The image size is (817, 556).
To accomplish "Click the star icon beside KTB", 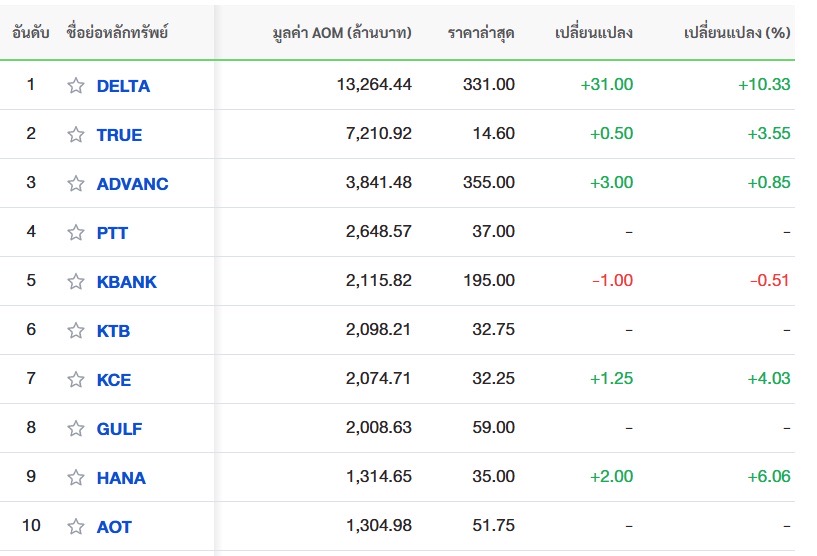I will (76, 330).
